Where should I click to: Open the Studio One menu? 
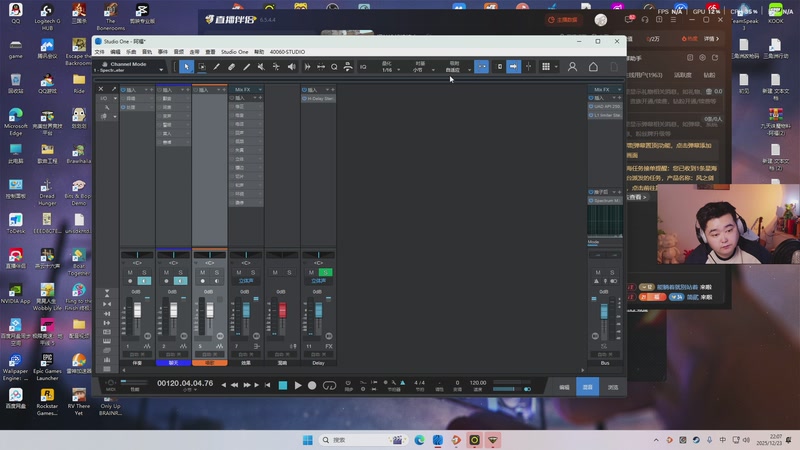pyautogui.click(x=235, y=51)
